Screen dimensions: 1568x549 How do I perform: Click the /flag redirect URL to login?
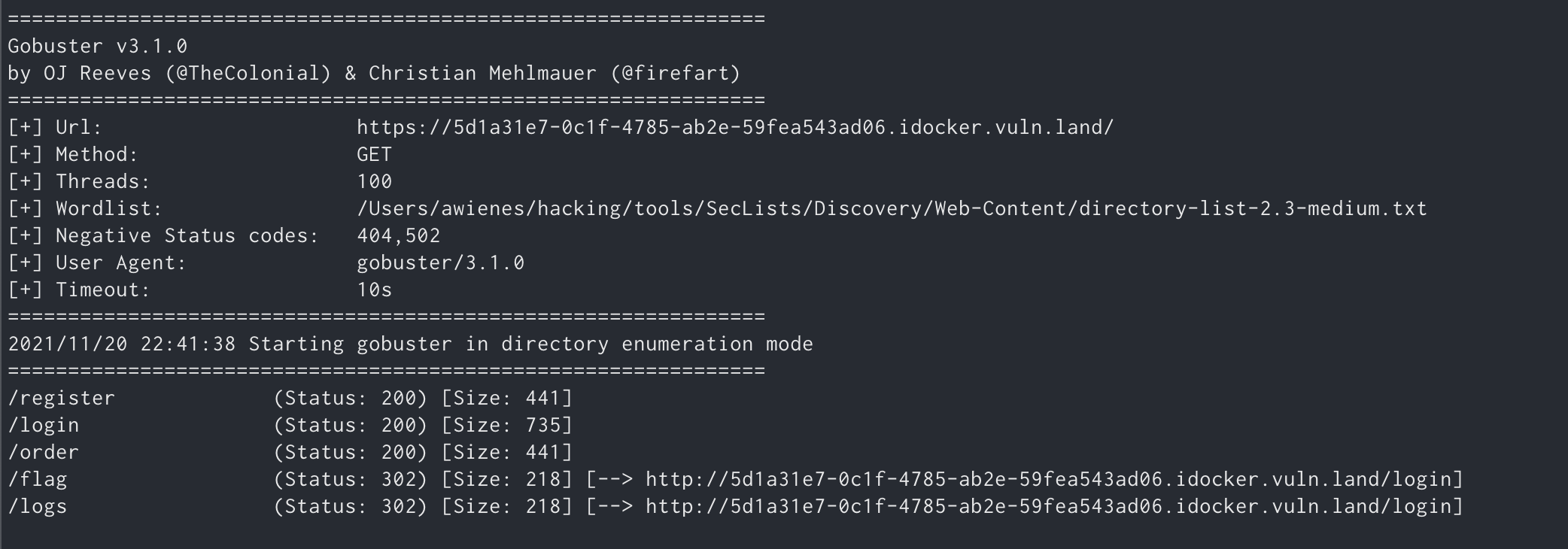coord(1053,479)
